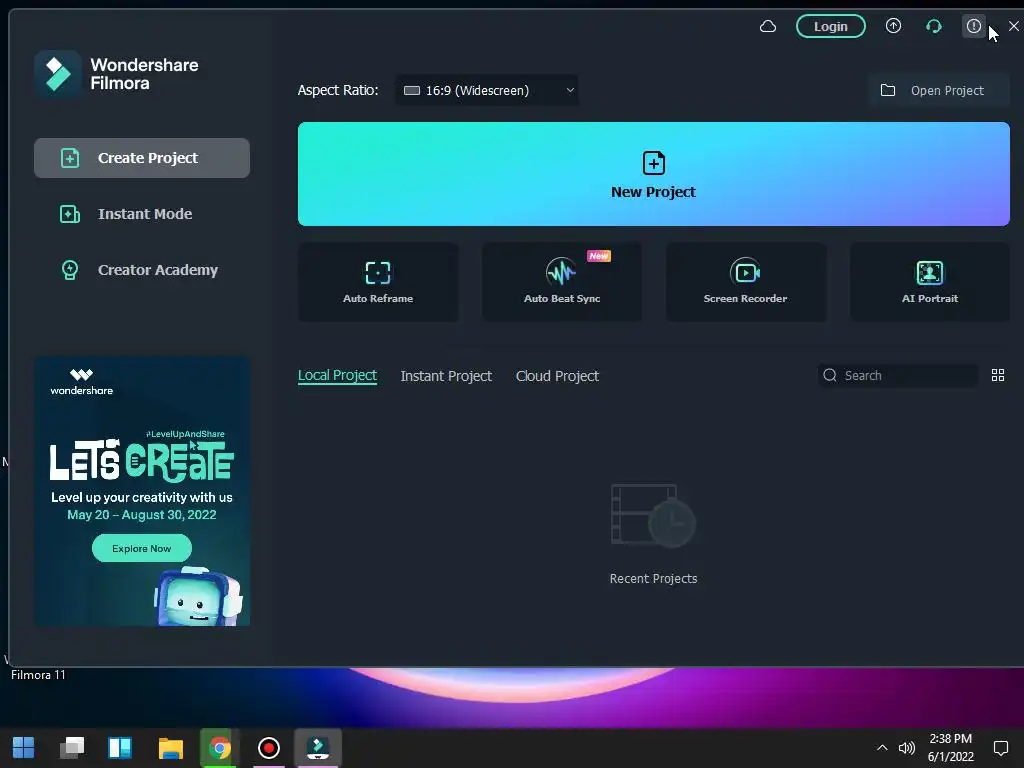Click the Recent Projects placeholder icon
This screenshot has width=1024, height=768.
click(x=653, y=516)
